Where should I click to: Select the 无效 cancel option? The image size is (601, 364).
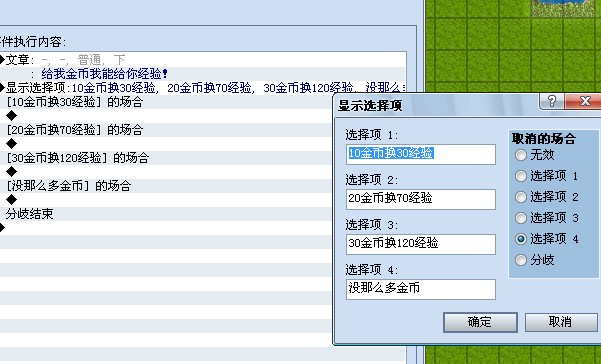tap(535, 155)
